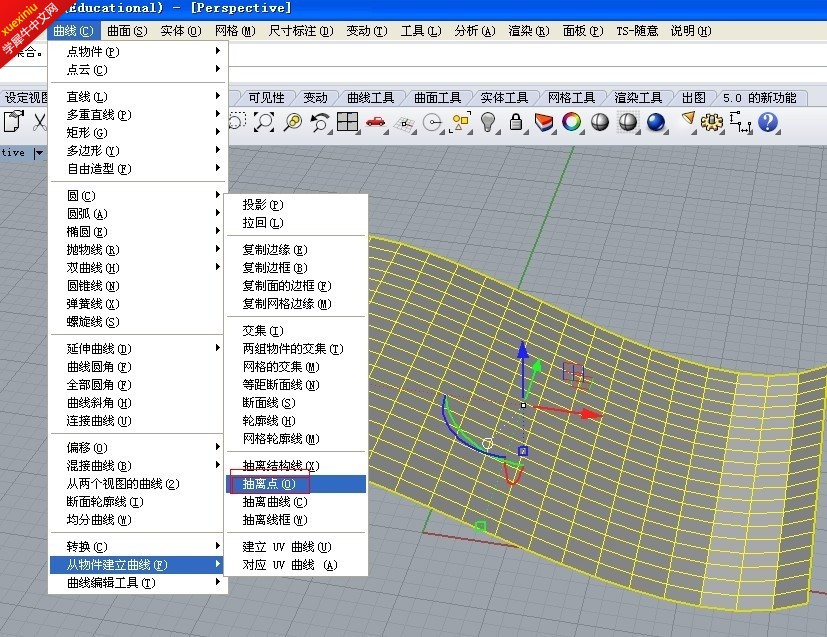Switch to the 出图 toolbar tab

693,98
